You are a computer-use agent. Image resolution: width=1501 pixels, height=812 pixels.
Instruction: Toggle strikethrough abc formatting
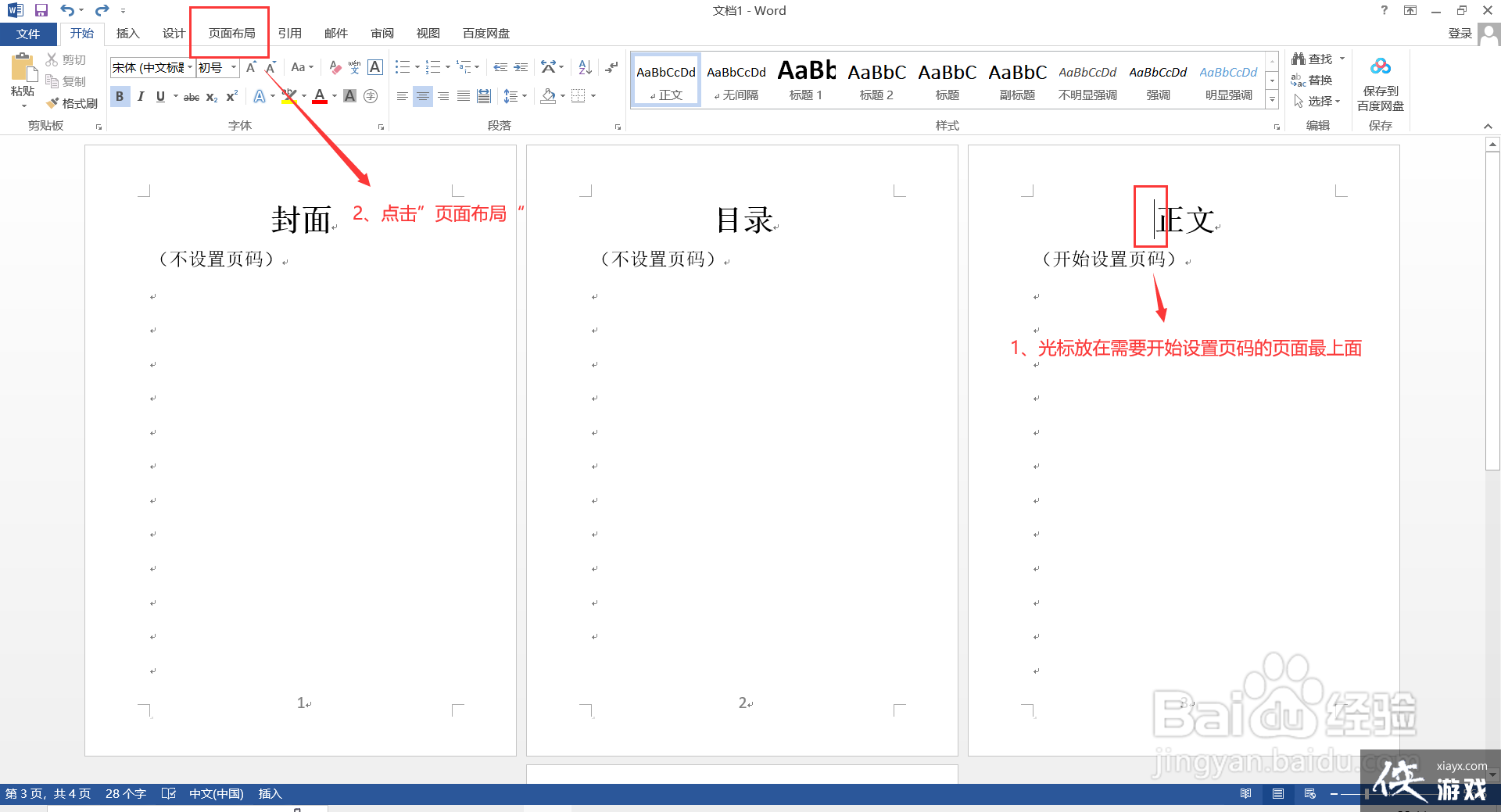pos(192,96)
